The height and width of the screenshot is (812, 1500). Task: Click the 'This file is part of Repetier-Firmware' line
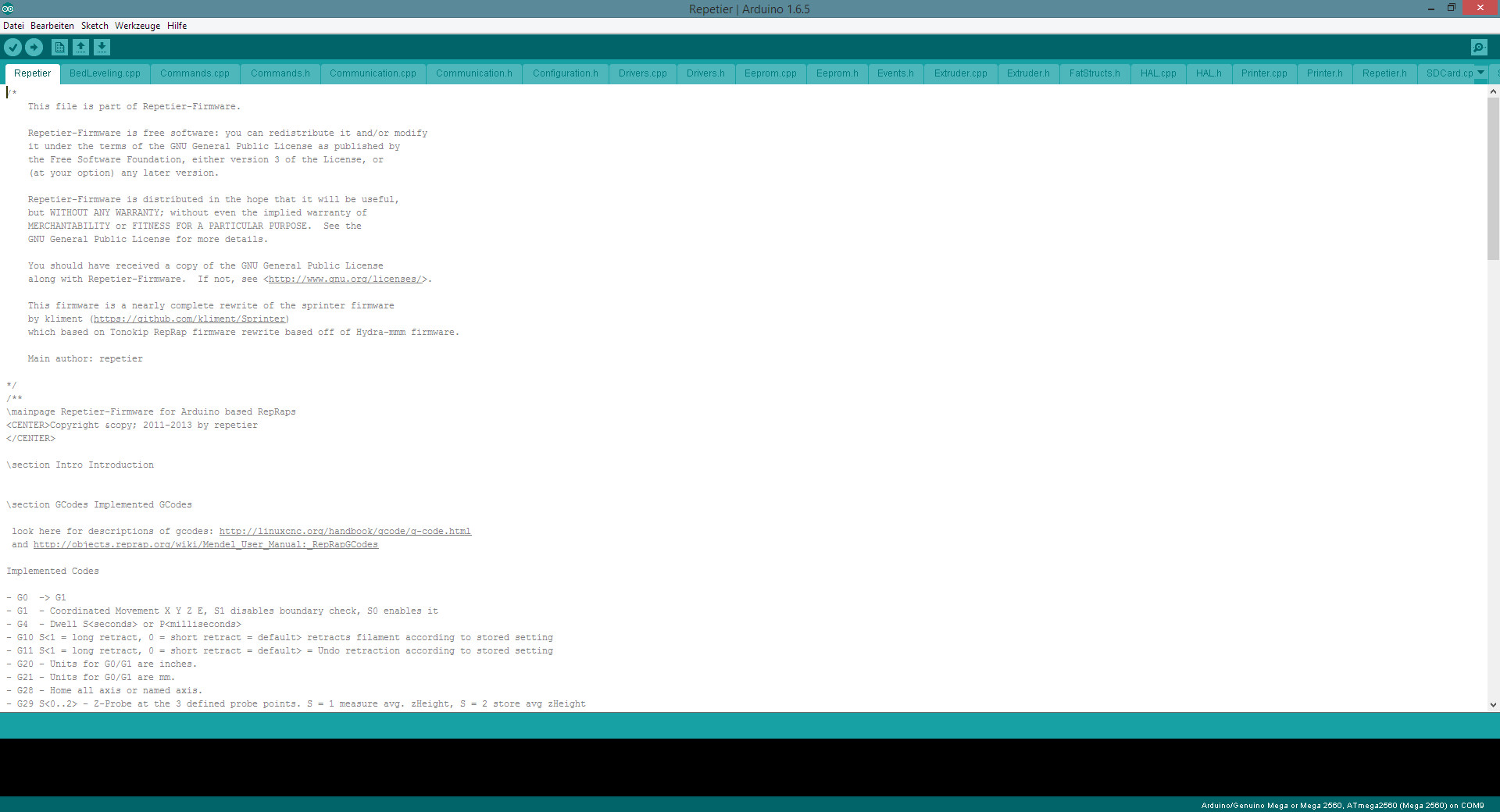point(134,107)
